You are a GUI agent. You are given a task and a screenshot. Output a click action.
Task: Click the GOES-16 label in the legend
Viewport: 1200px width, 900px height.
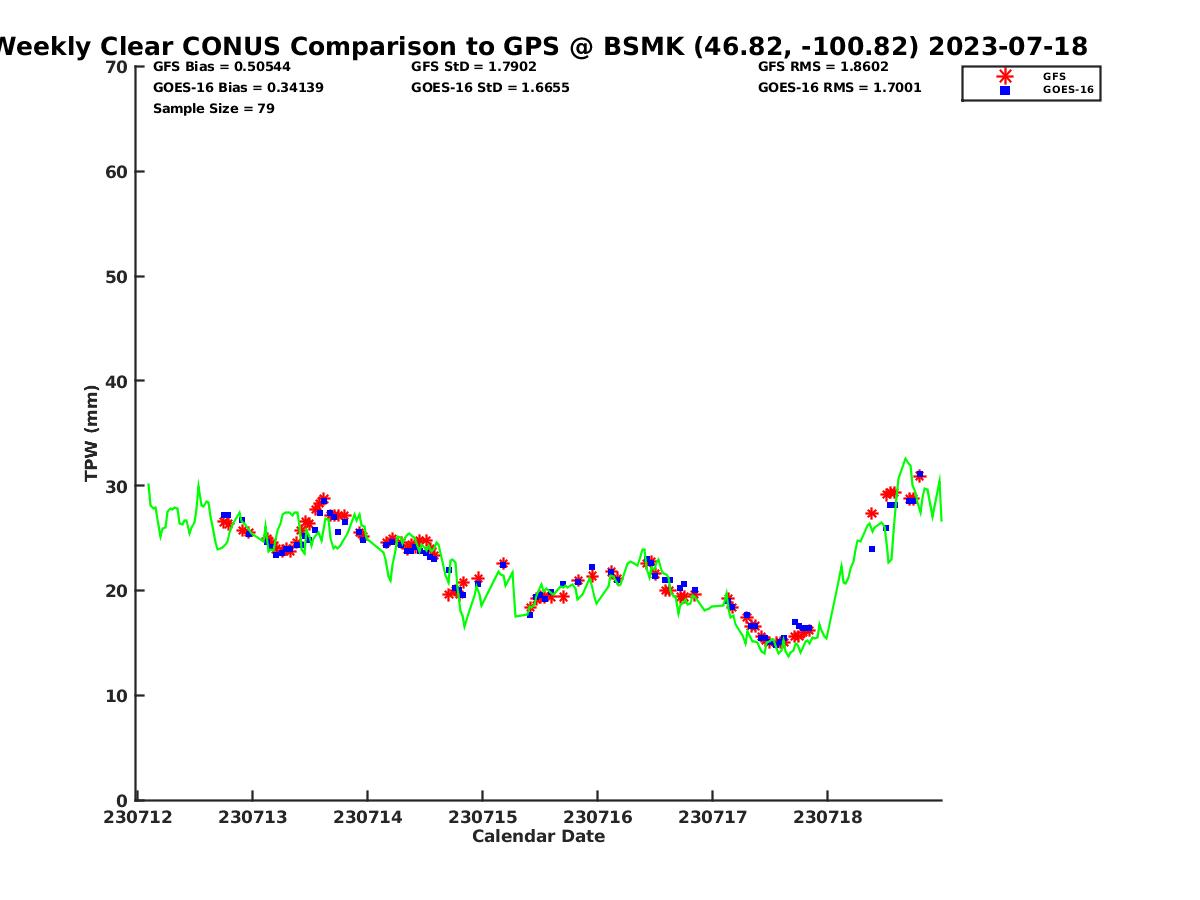click(1068, 90)
